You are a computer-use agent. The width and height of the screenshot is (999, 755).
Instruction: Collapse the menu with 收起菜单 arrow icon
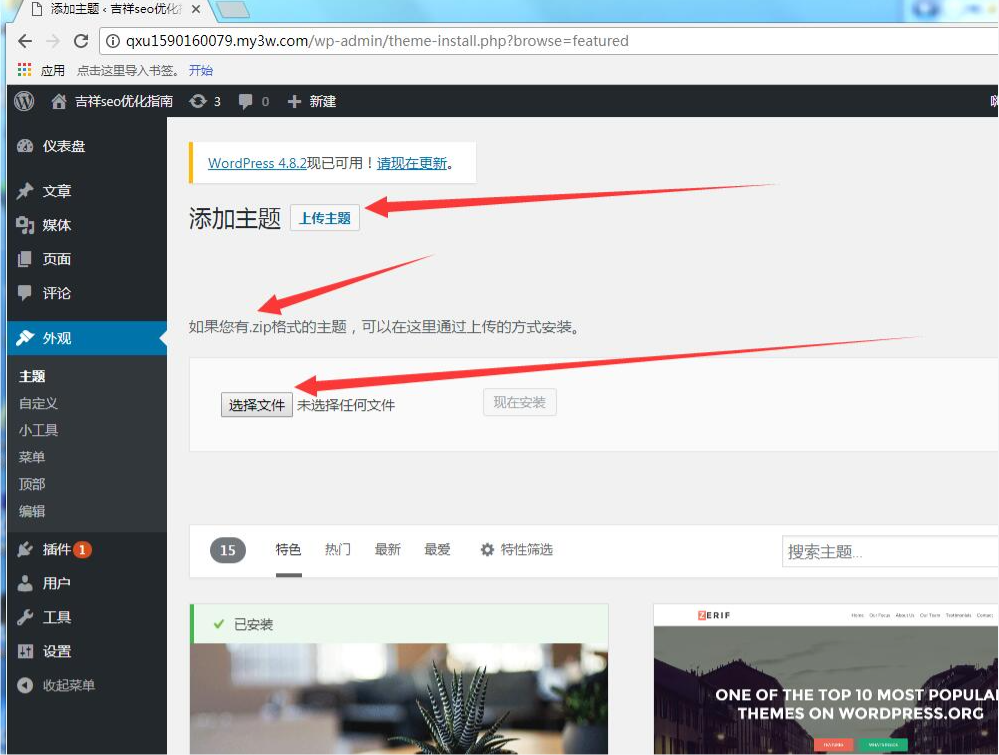(25, 686)
